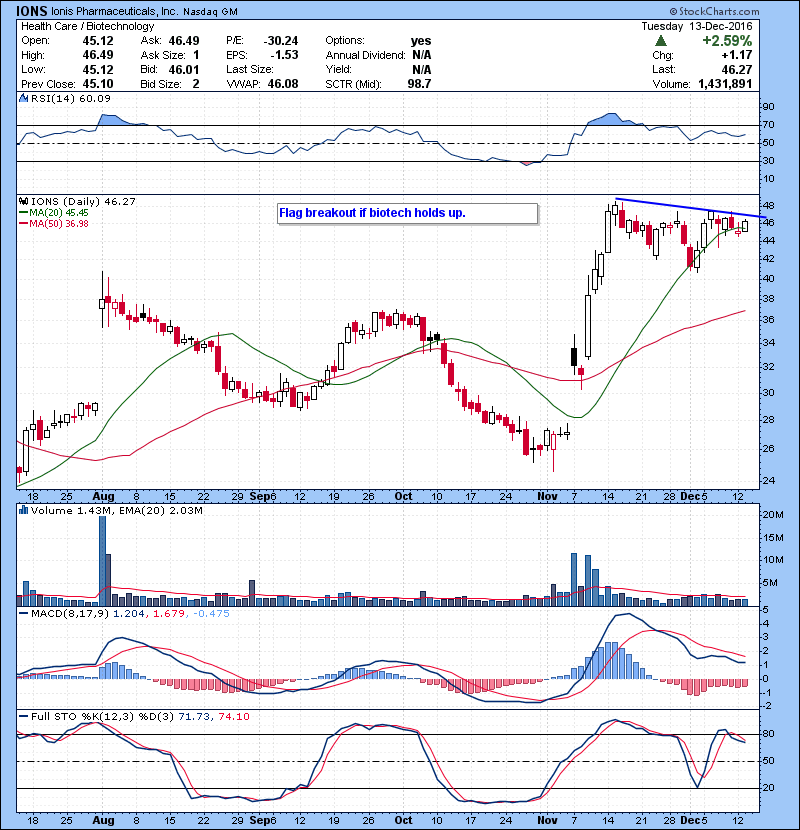The image size is (800, 830).
Task: Click the Last price 46.27
Action: click(x=736, y=69)
